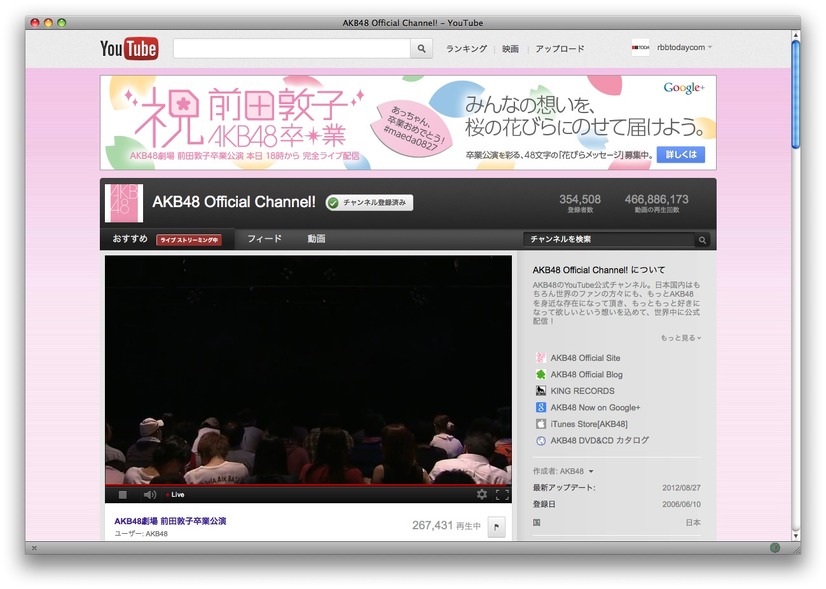Click the 354,508 subscriber count
This screenshot has height=589, width=826.
coord(580,200)
